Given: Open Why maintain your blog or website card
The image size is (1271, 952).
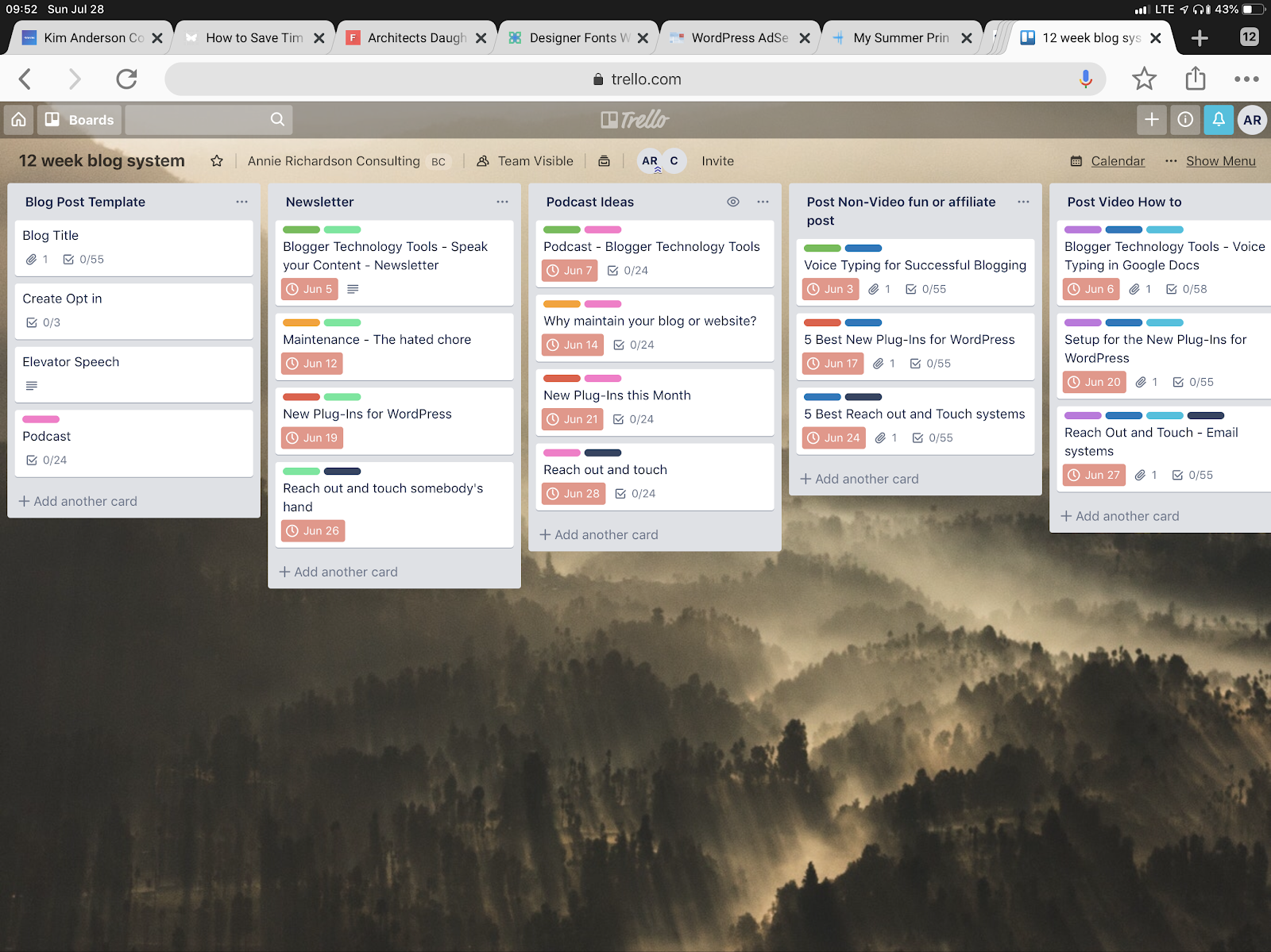Looking at the screenshot, I should [x=655, y=327].
